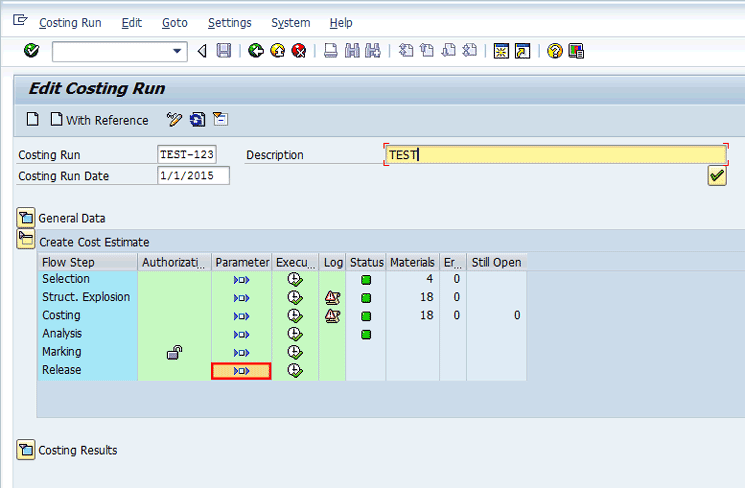Click green Status indicator for Selection

coord(366,279)
